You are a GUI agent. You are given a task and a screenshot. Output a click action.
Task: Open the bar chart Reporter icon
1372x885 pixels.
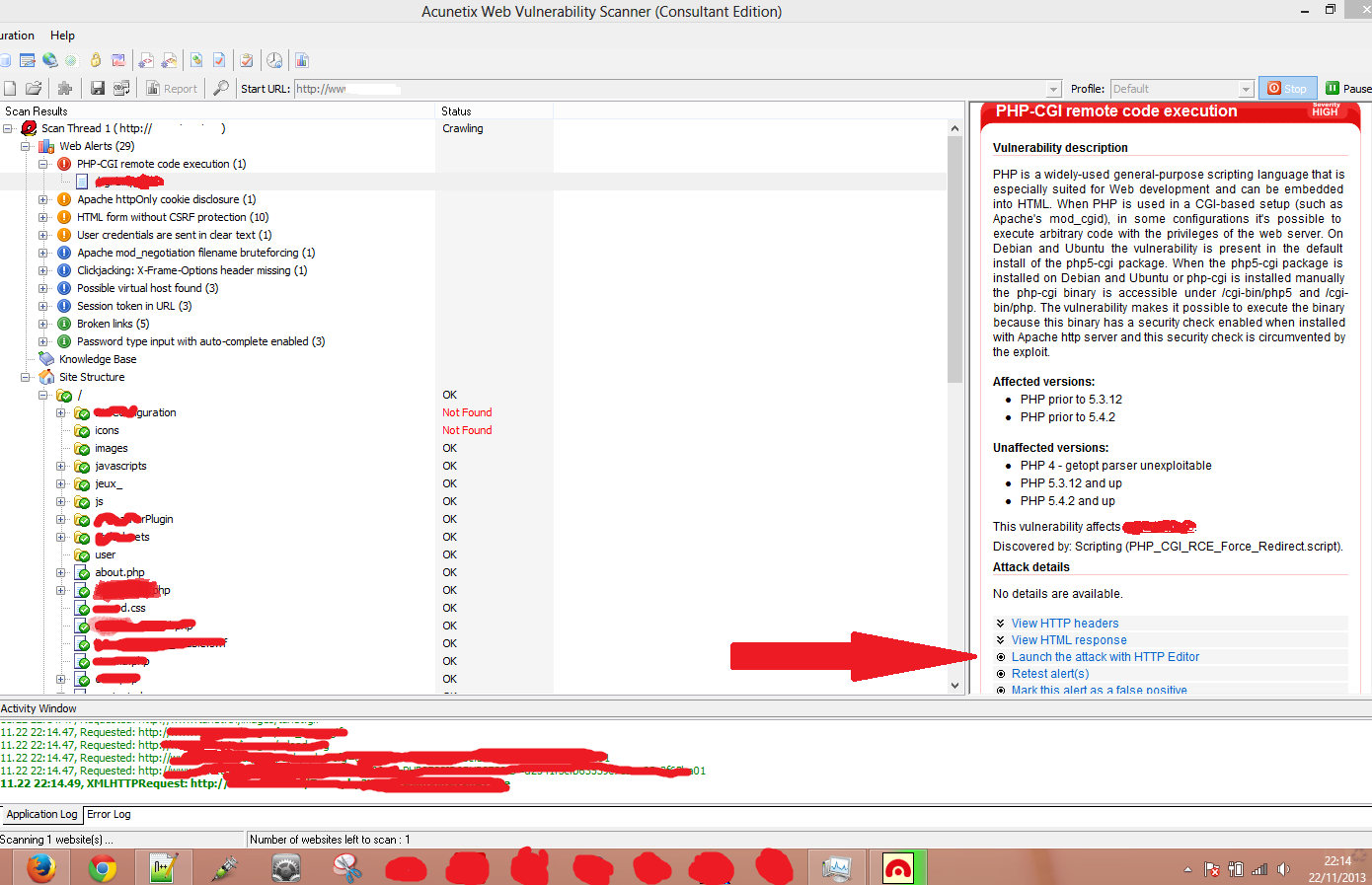[x=302, y=60]
